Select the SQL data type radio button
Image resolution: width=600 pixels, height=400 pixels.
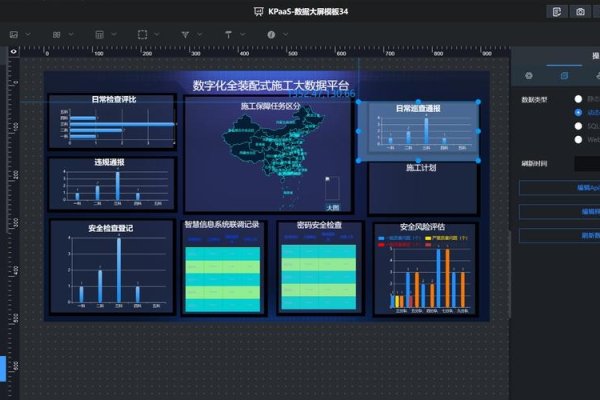(578, 126)
